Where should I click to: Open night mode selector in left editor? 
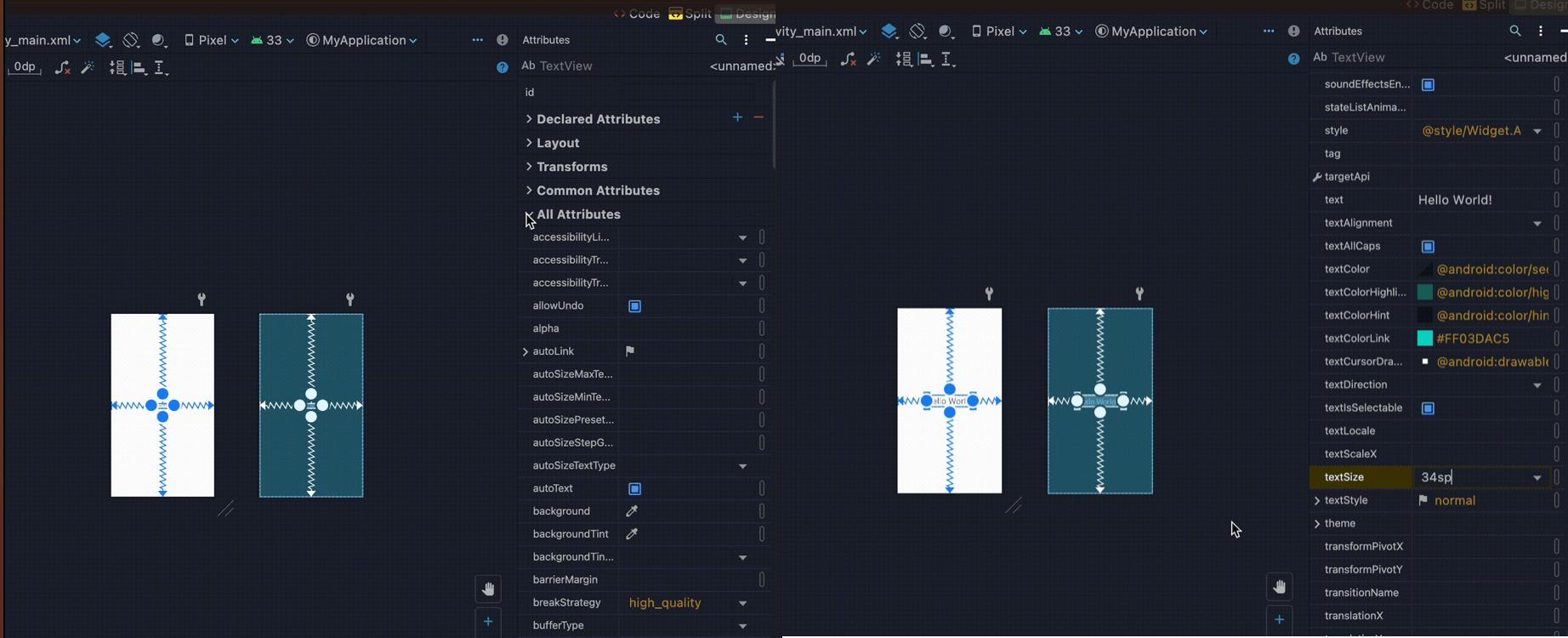pyautogui.click(x=159, y=40)
